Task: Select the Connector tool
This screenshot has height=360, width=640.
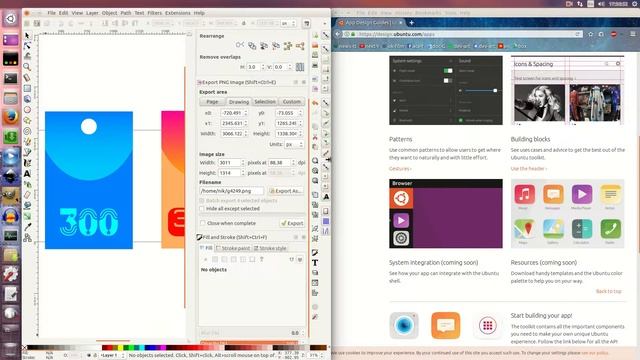Action: point(27,238)
